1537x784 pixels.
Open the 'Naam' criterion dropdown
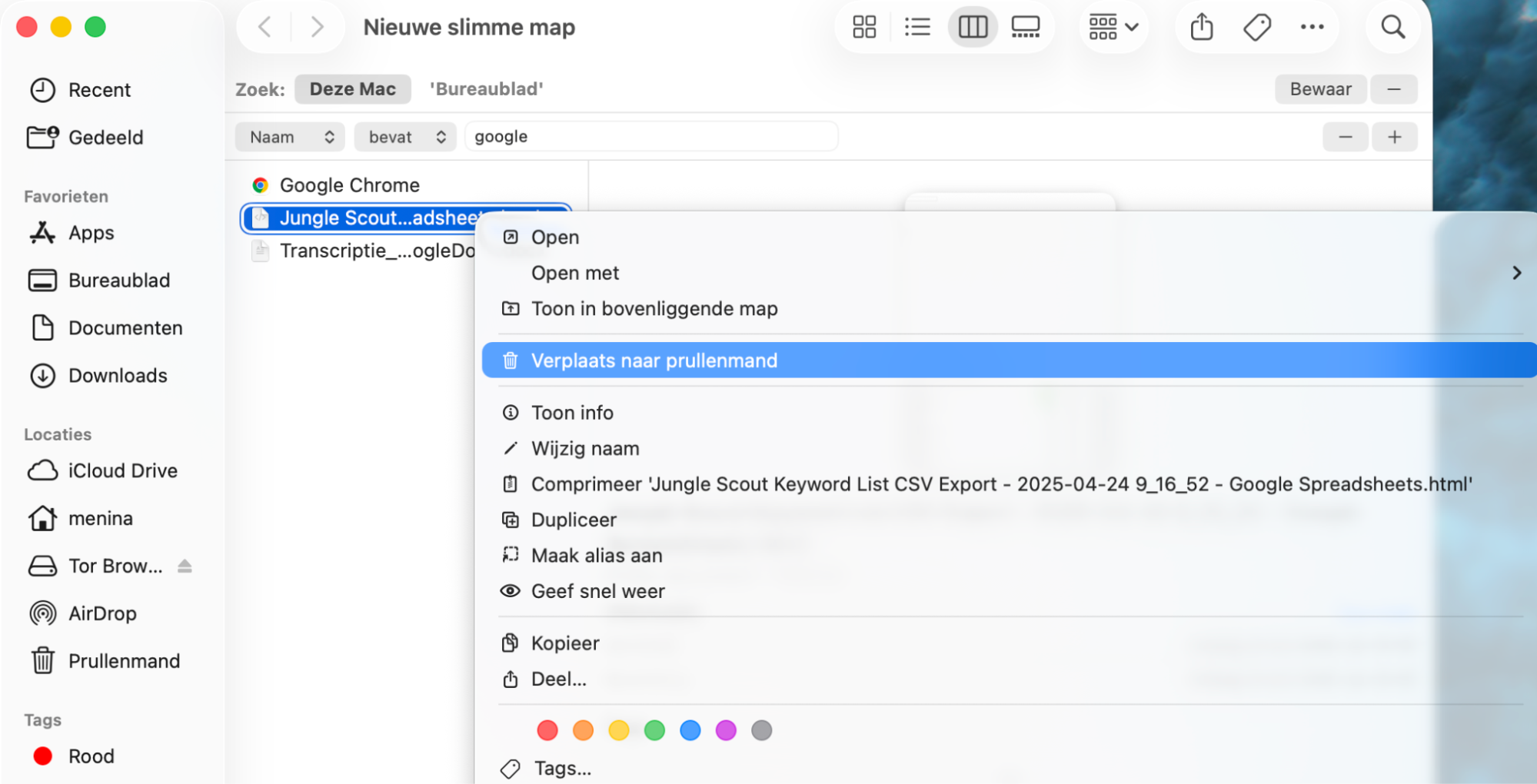(290, 136)
